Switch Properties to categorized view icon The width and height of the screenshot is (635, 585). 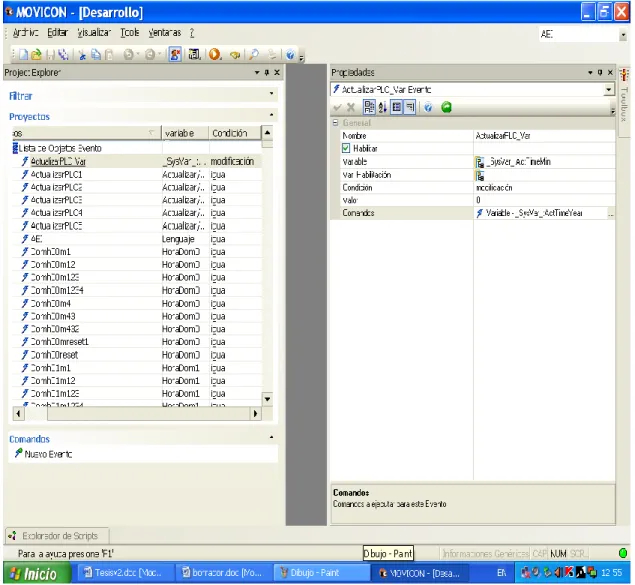(369, 107)
